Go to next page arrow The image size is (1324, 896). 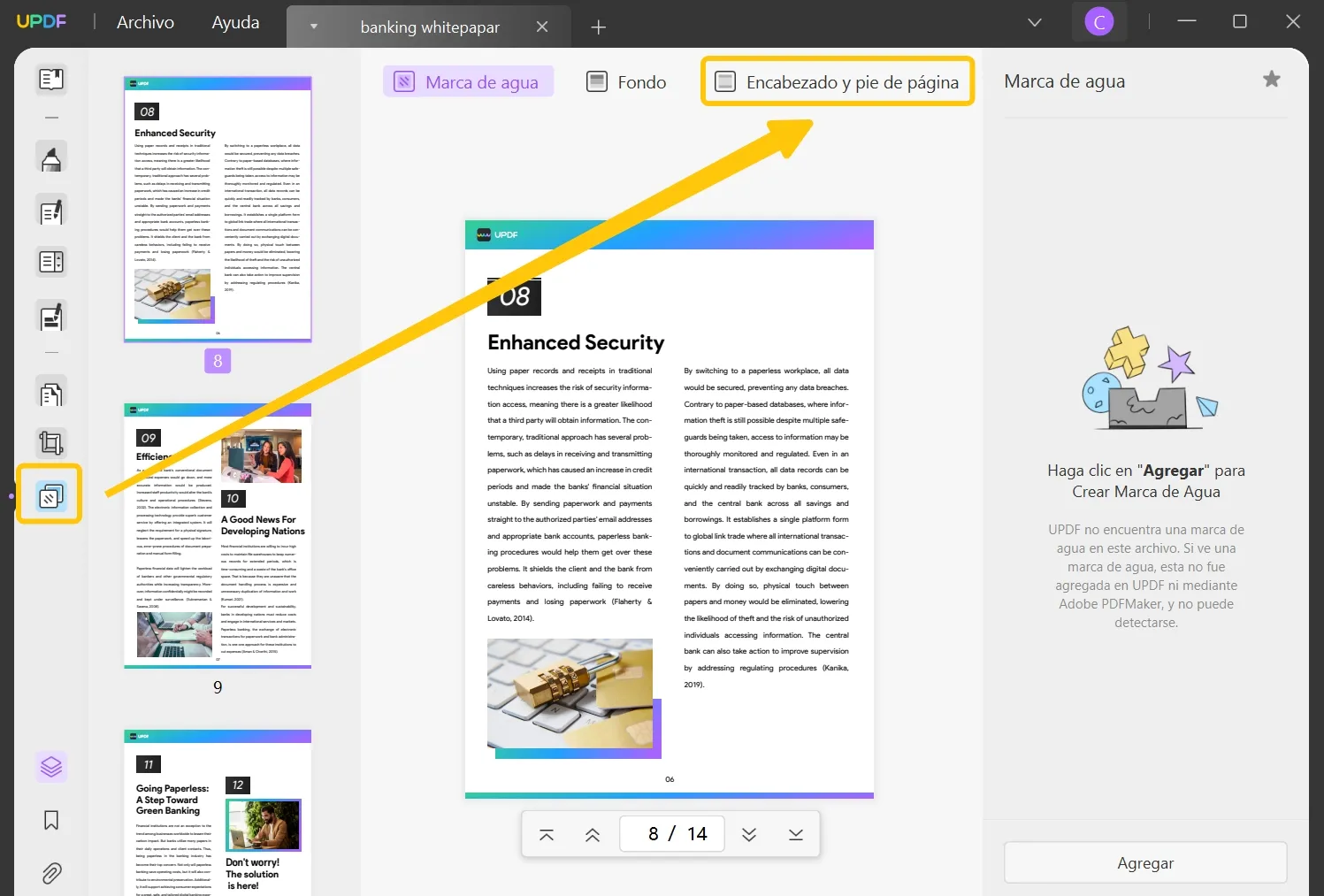click(749, 834)
